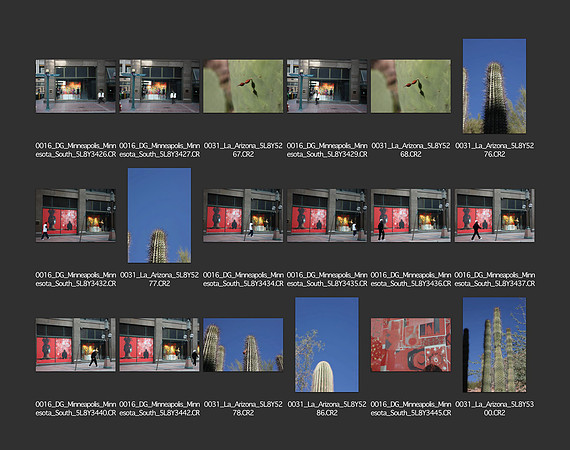The width and height of the screenshot is (570, 450).
Task: Open the blue sky cactus thumbnail SL8Y5277
Action: (159, 216)
